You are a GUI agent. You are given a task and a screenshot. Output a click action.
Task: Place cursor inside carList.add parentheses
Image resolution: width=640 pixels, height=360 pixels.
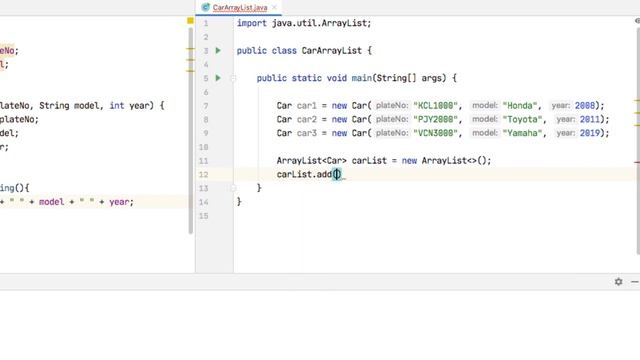[337, 175]
